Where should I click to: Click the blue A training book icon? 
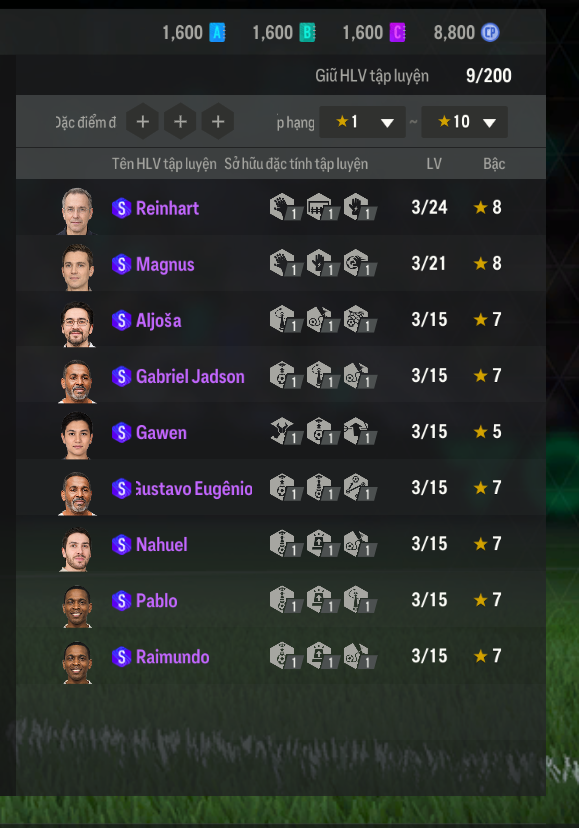[x=217, y=33]
